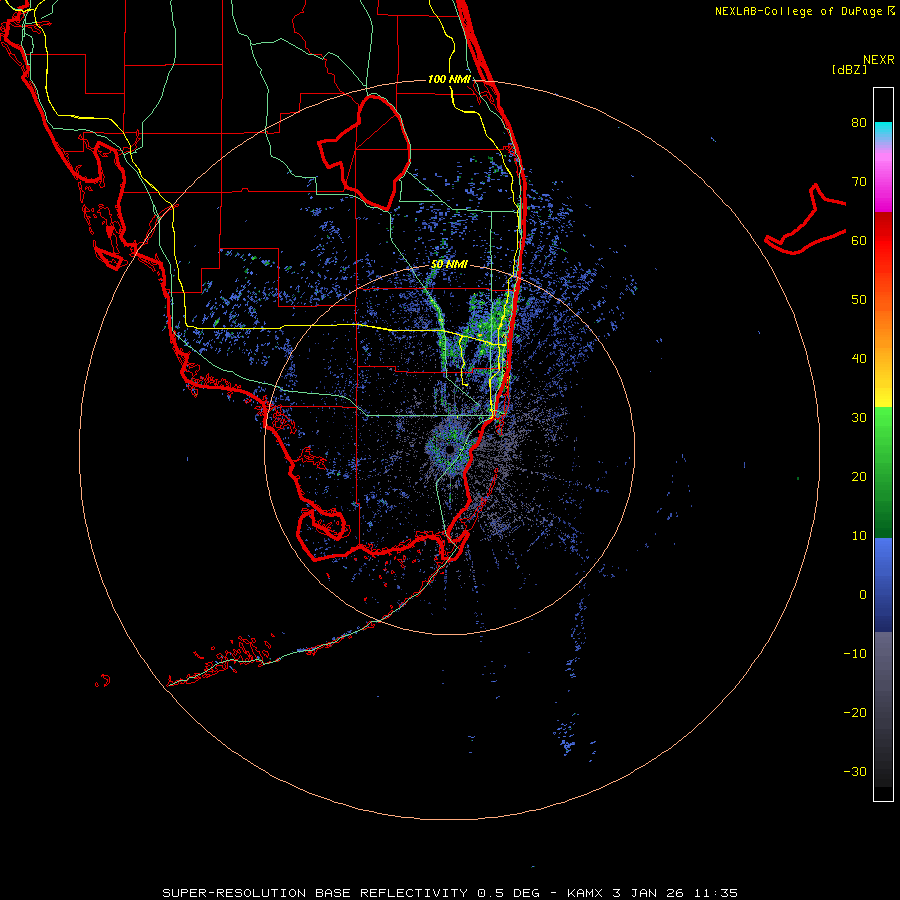Click the 10 value on the dBZ scale
900x900 pixels.
click(x=859, y=536)
